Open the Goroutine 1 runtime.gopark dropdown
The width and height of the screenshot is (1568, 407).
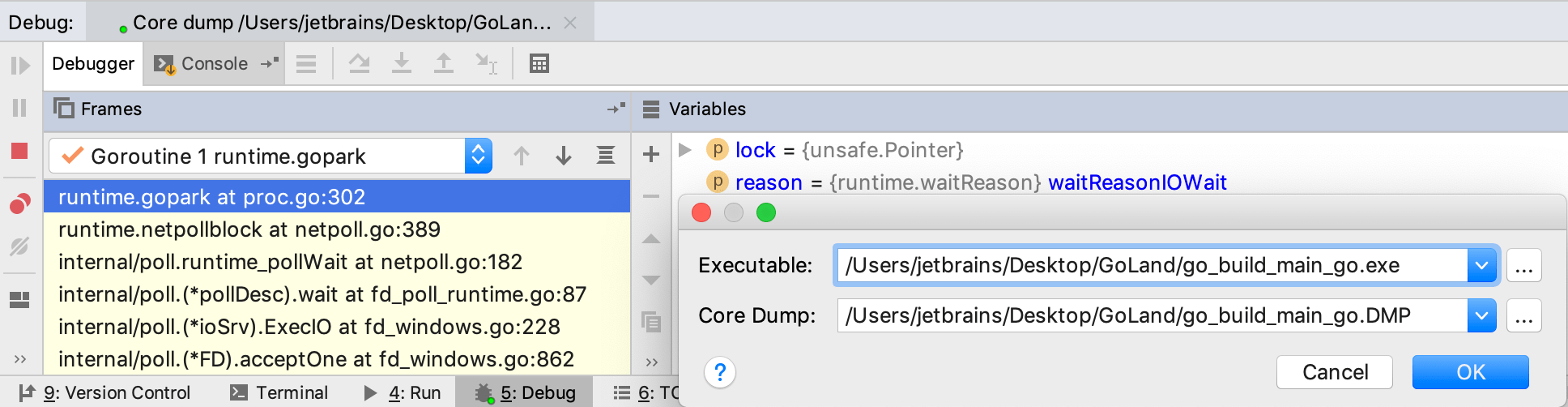coord(478,156)
